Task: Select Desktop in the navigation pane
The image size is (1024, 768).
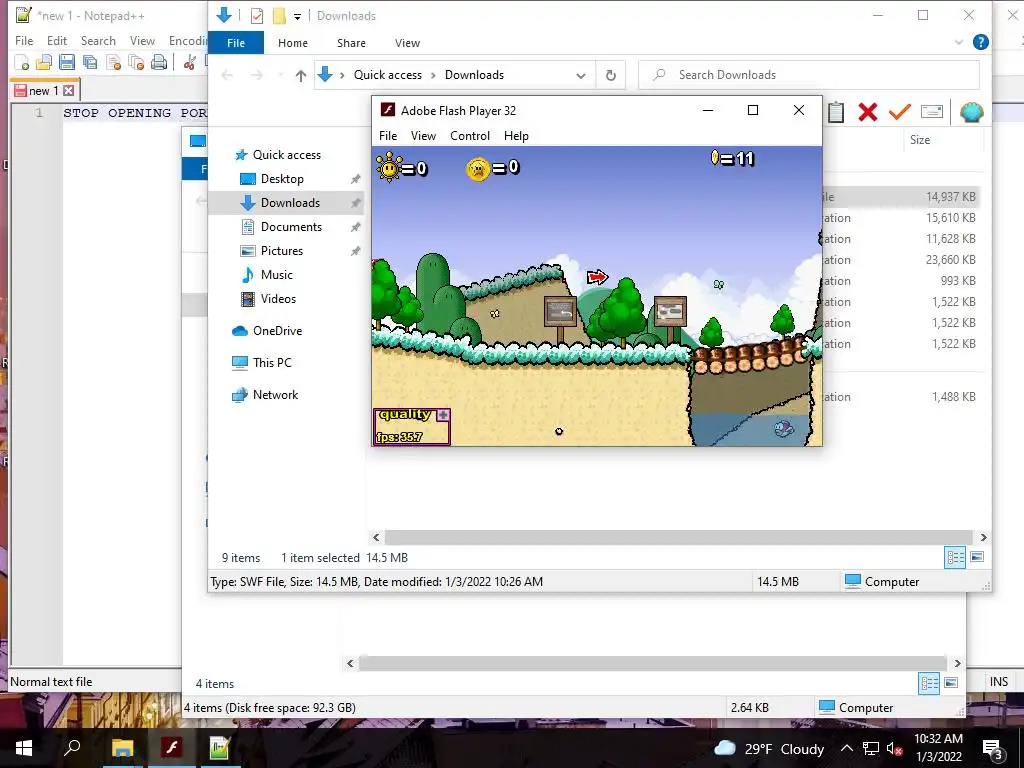Action: [282, 179]
